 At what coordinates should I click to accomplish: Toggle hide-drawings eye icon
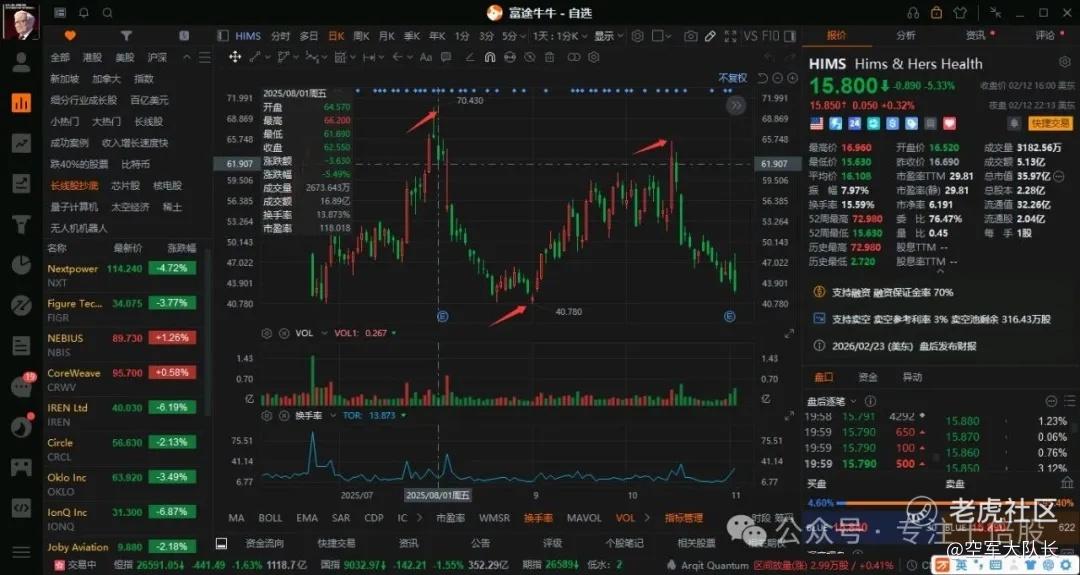pos(530,57)
